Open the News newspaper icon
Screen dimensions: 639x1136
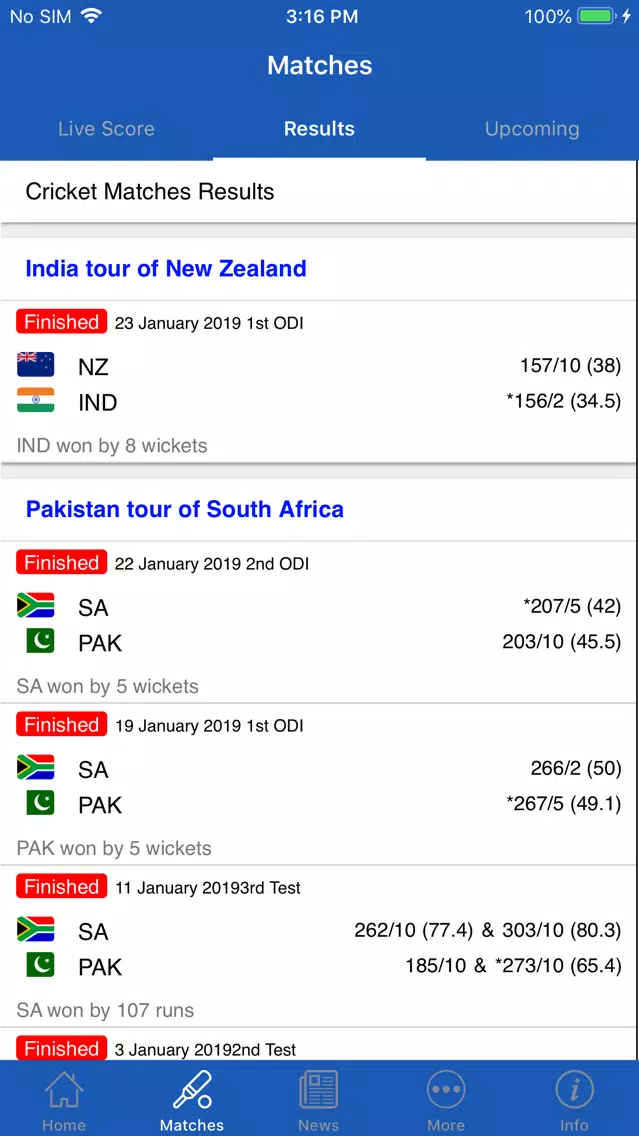pyautogui.click(x=319, y=1089)
